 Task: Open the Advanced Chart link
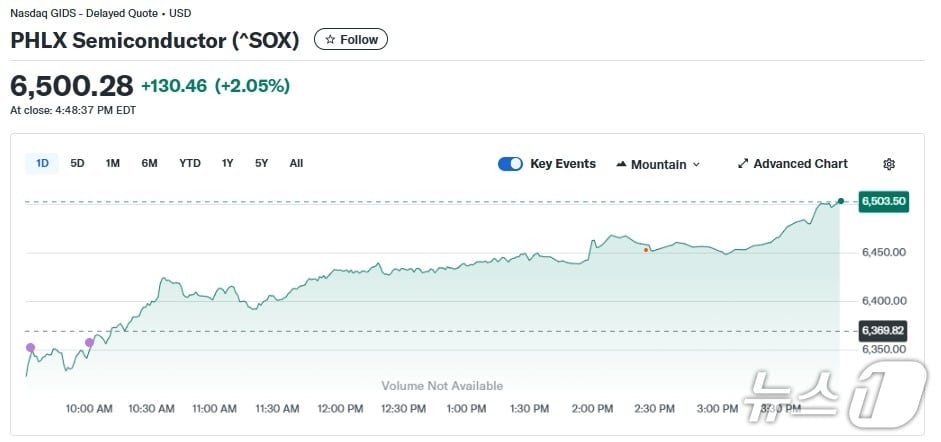click(x=800, y=164)
